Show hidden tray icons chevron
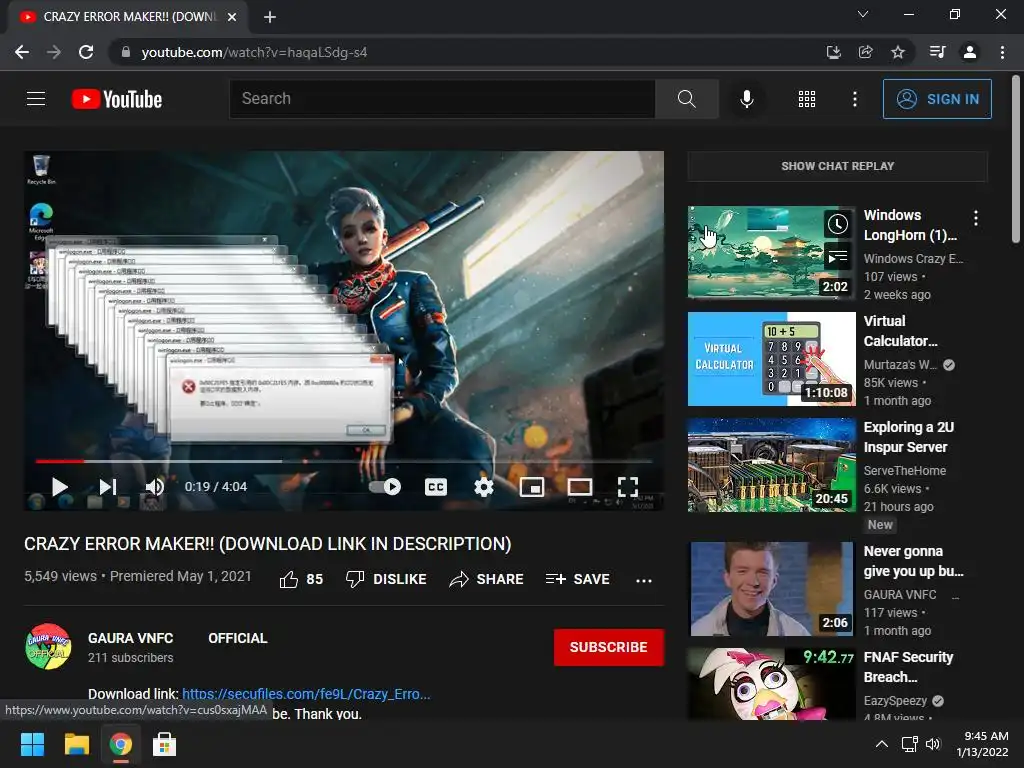 882,744
